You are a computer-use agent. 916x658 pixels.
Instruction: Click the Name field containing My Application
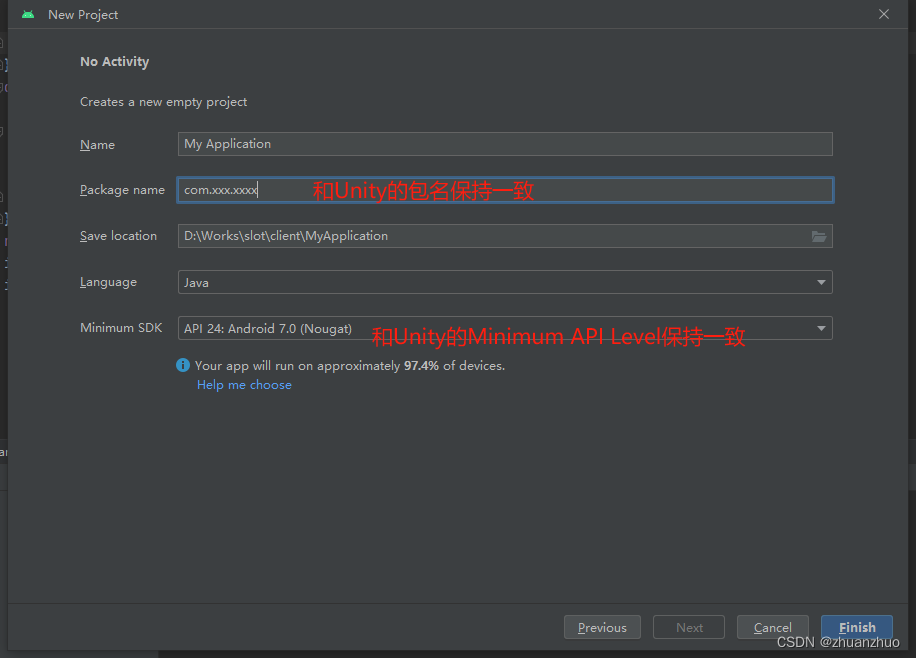pos(505,144)
